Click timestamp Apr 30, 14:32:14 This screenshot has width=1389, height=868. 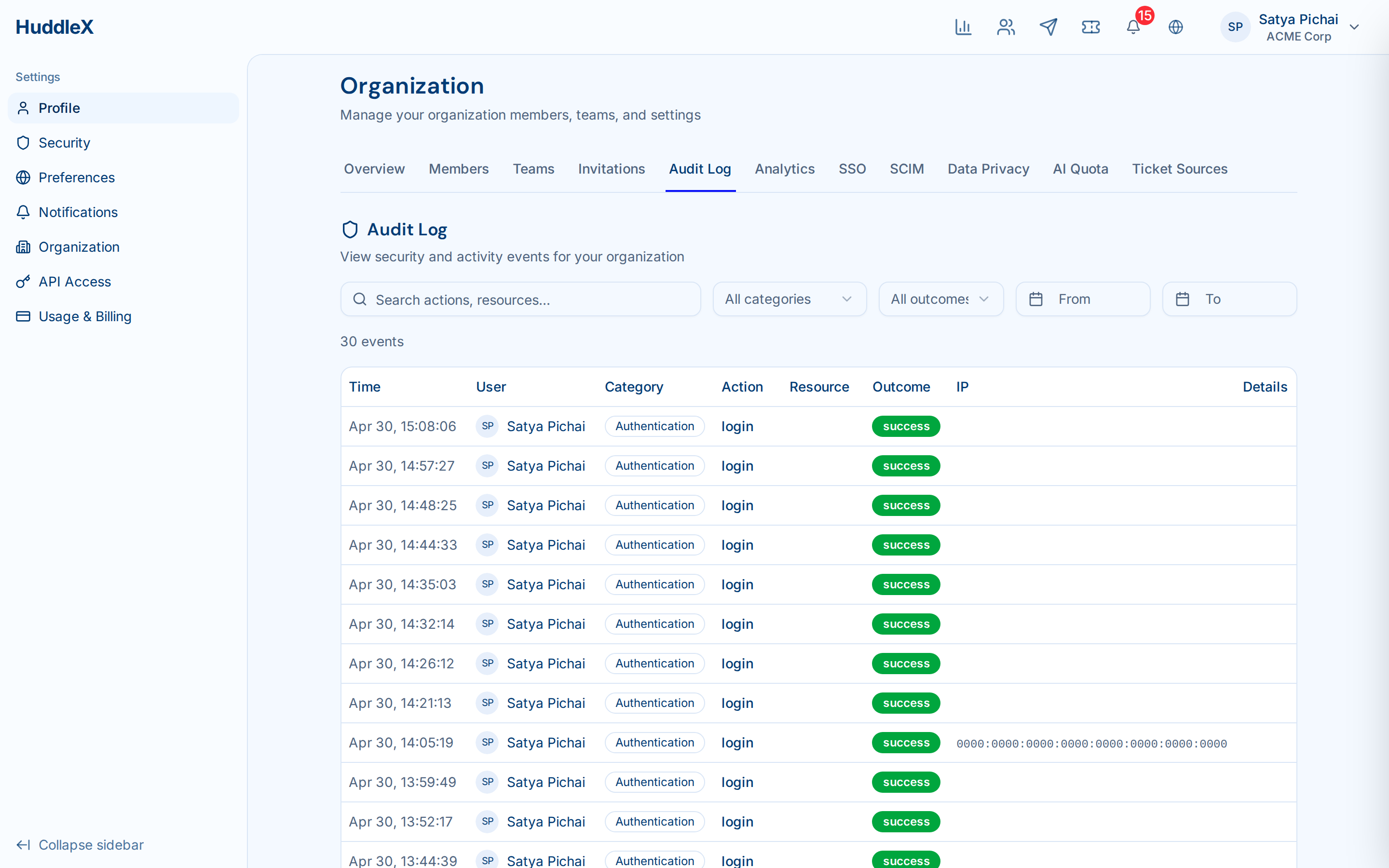[x=402, y=624]
